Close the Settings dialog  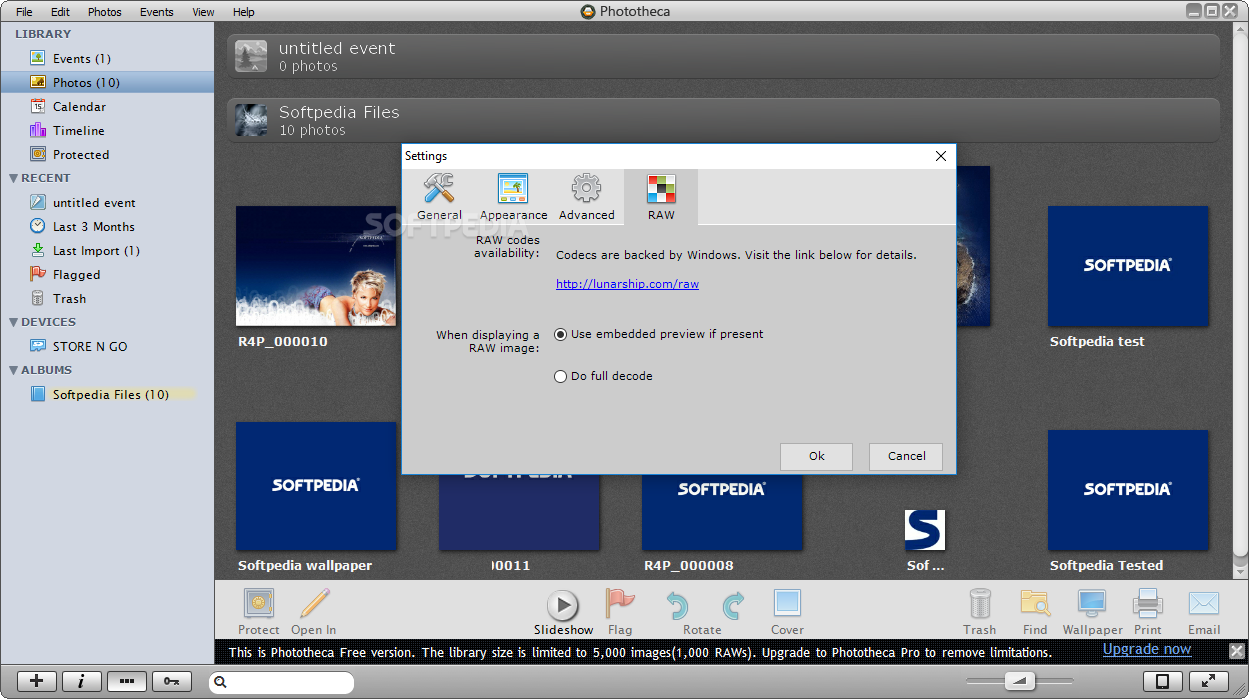[940, 156]
